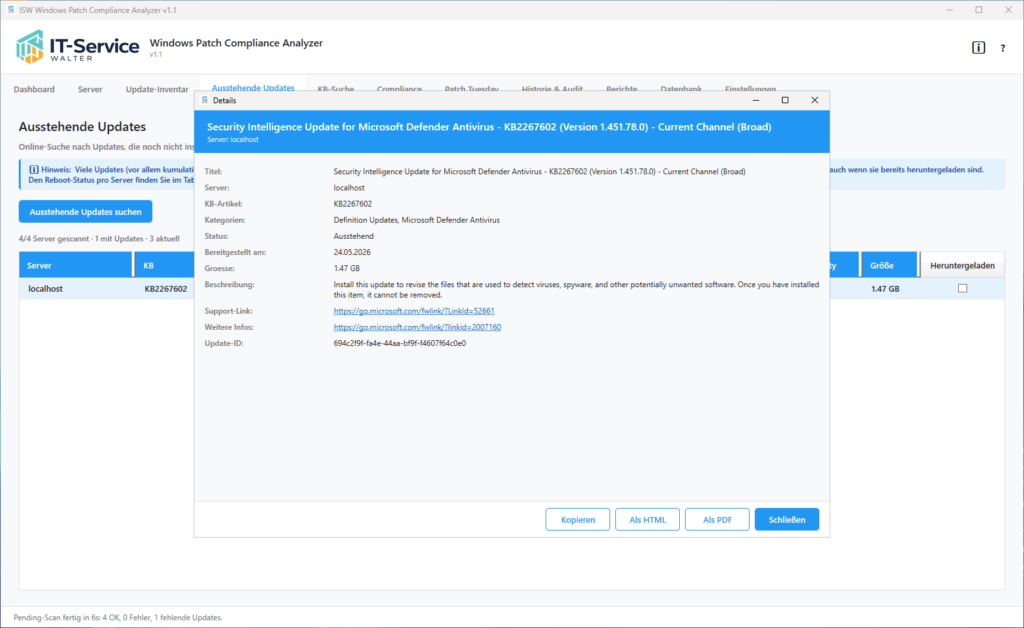Minimize the Details dialog
1024x628 pixels.
(x=756, y=101)
